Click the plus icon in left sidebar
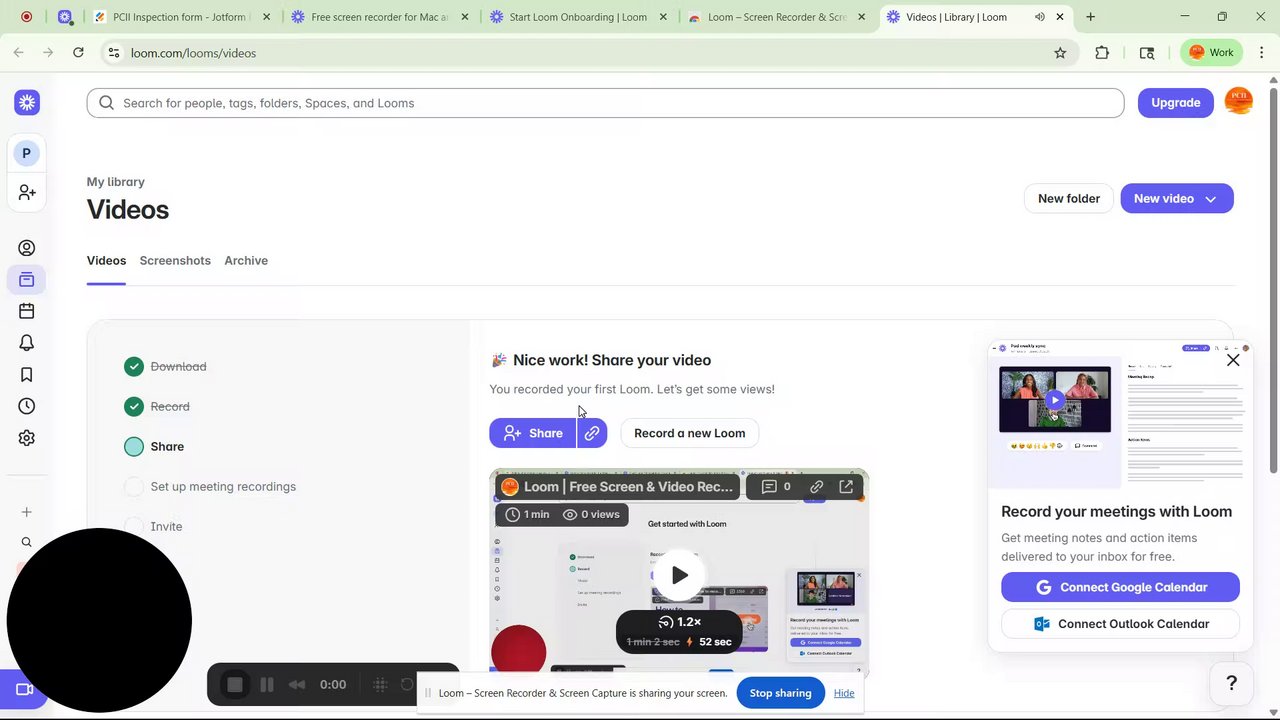This screenshot has height=720, width=1280. (27, 512)
